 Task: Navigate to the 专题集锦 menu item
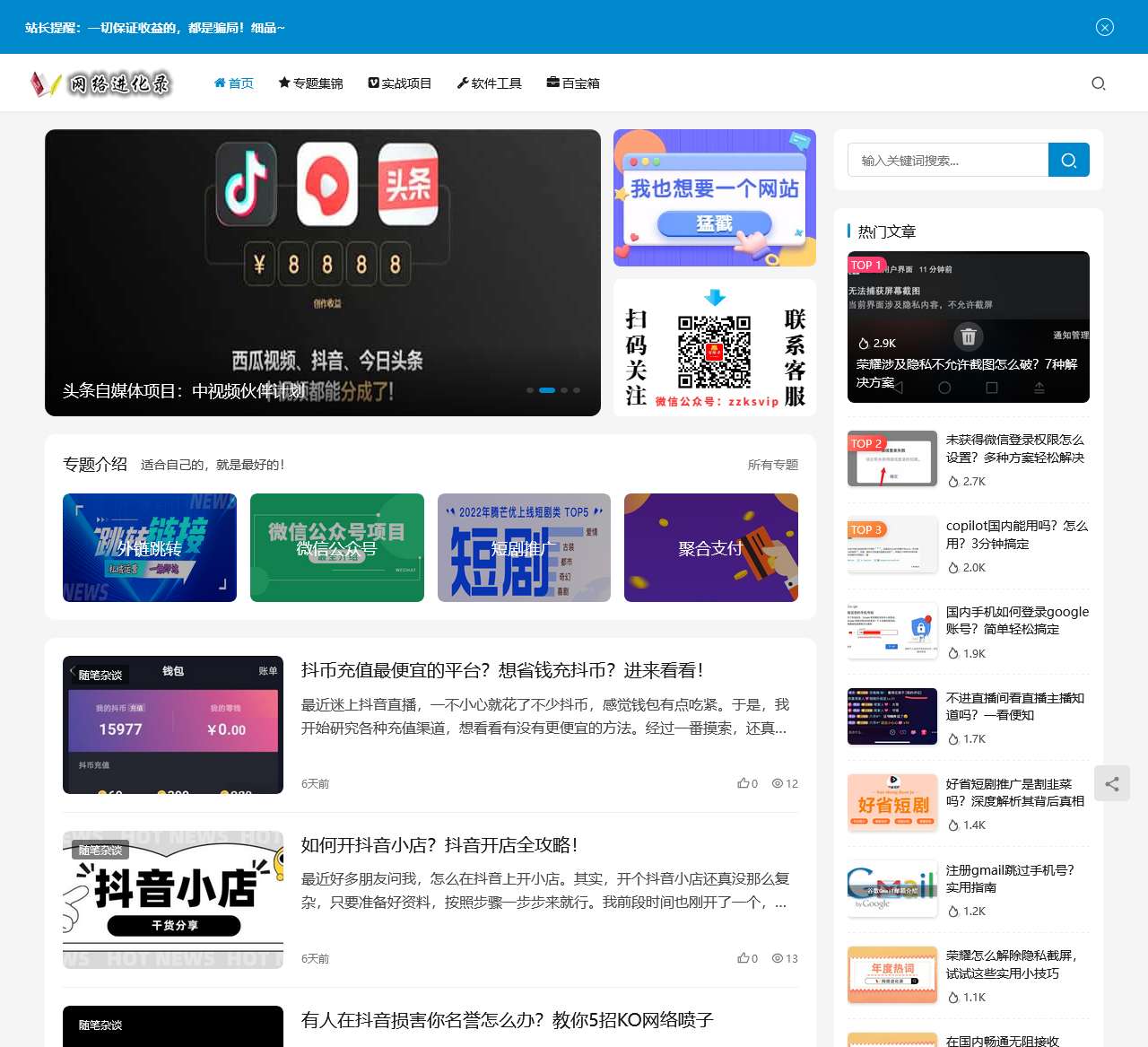pyautogui.click(x=310, y=83)
